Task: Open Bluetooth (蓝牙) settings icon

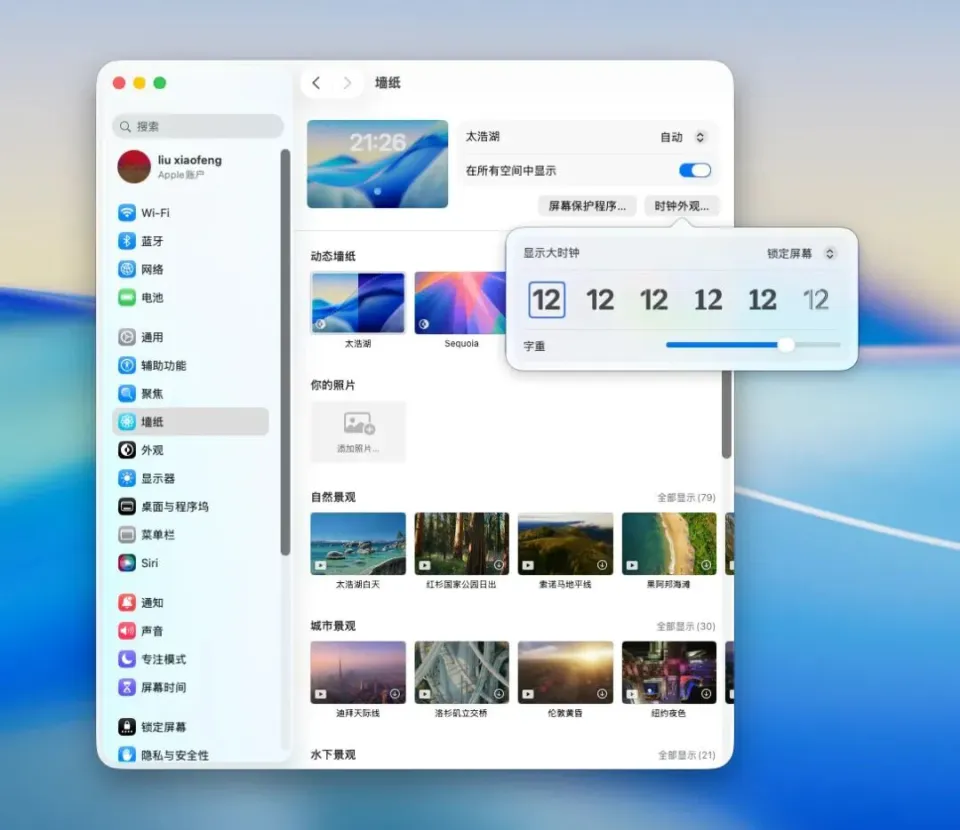Action: click(x=127, y=241)
